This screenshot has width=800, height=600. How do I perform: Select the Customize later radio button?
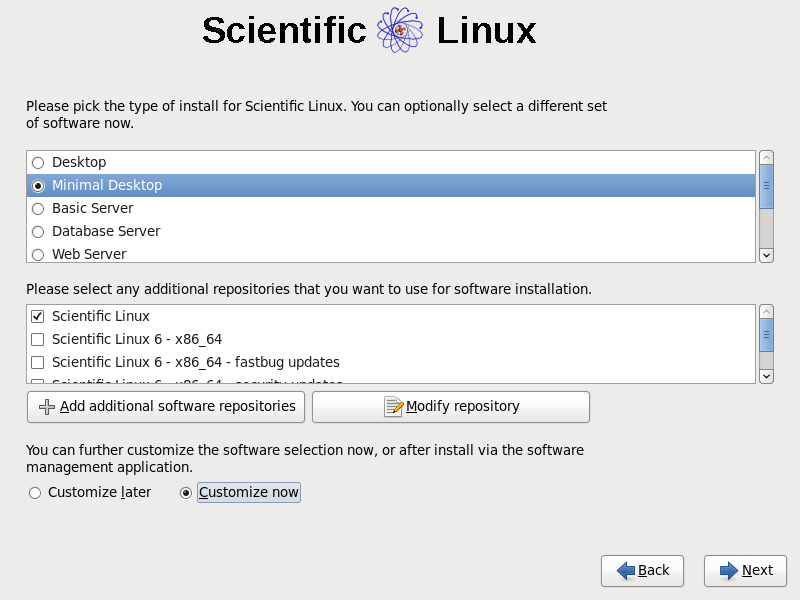pyautogui.click(x=35, y=493)
